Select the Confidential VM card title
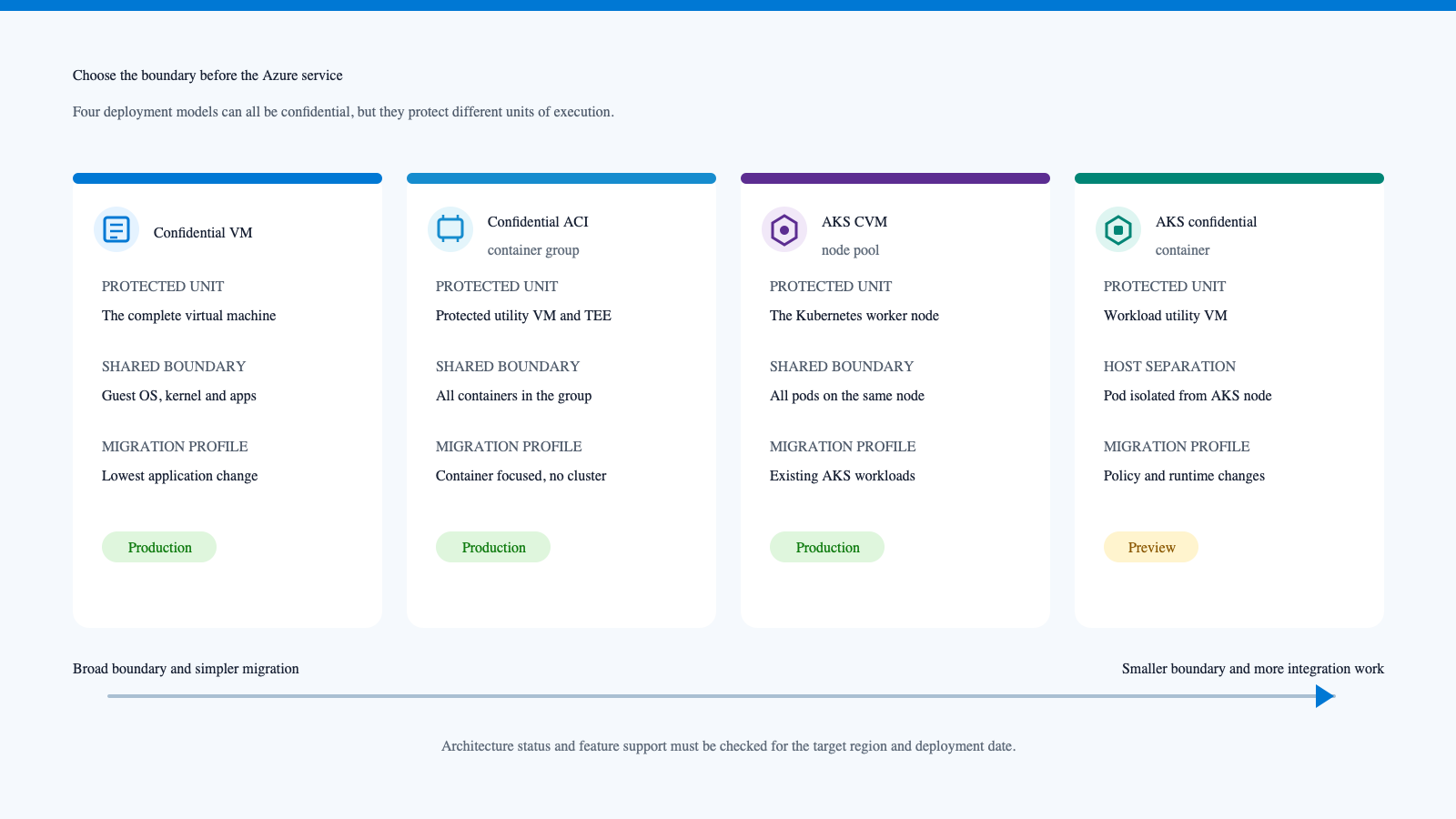Image resolution: width=1456 pixels, height=819 pixels. click(x=203, y=233)
